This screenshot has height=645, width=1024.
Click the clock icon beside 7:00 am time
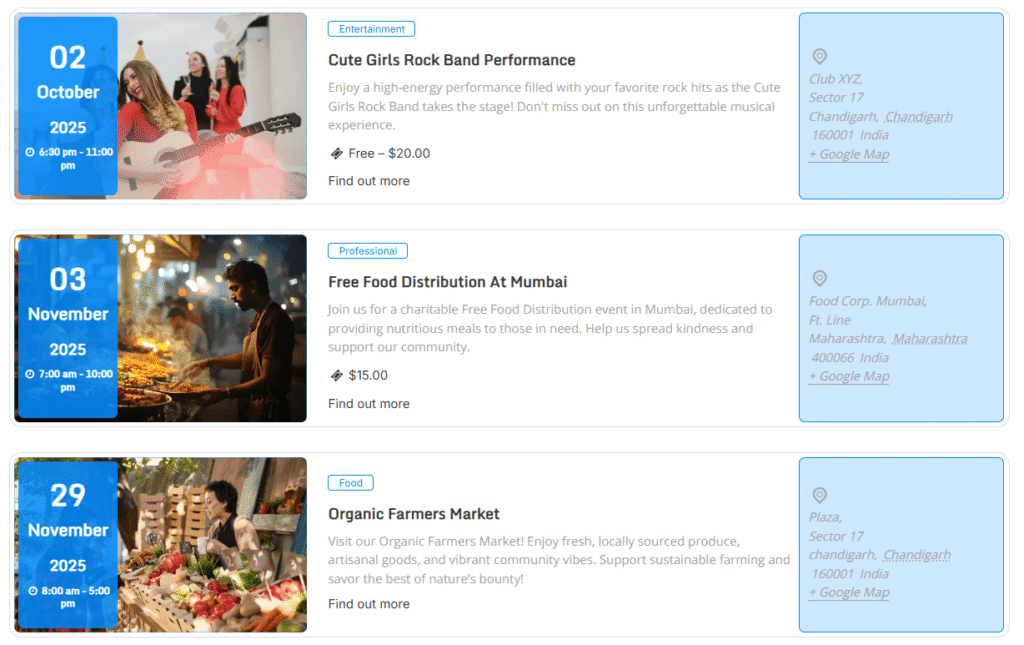(30, 375)
